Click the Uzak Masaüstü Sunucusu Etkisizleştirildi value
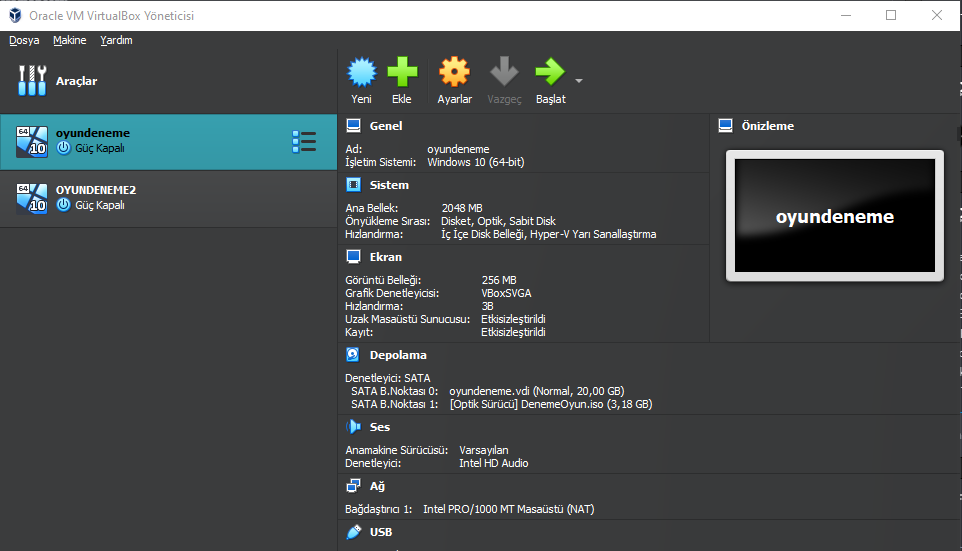This screenshot has width=962, height=551. point(513,319)
